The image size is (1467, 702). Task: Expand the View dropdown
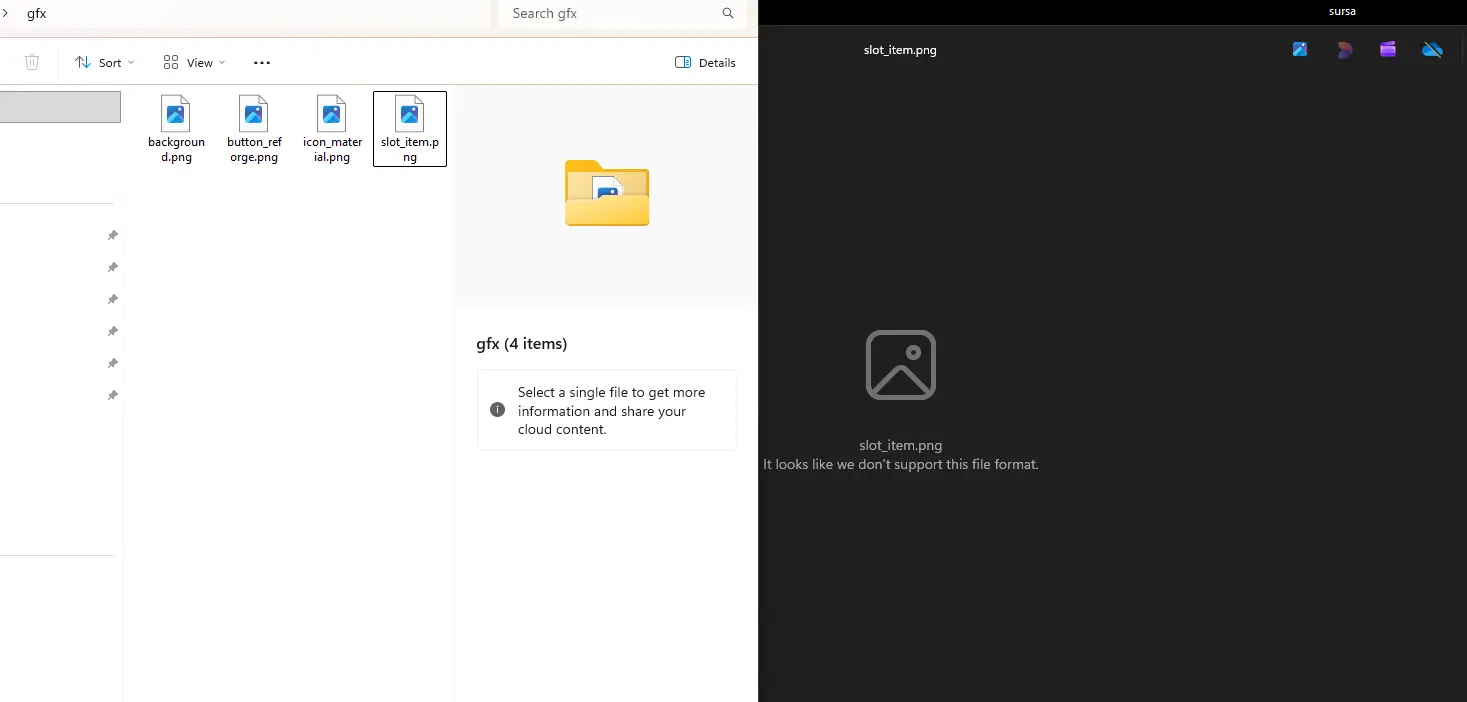tap(194, 62)
